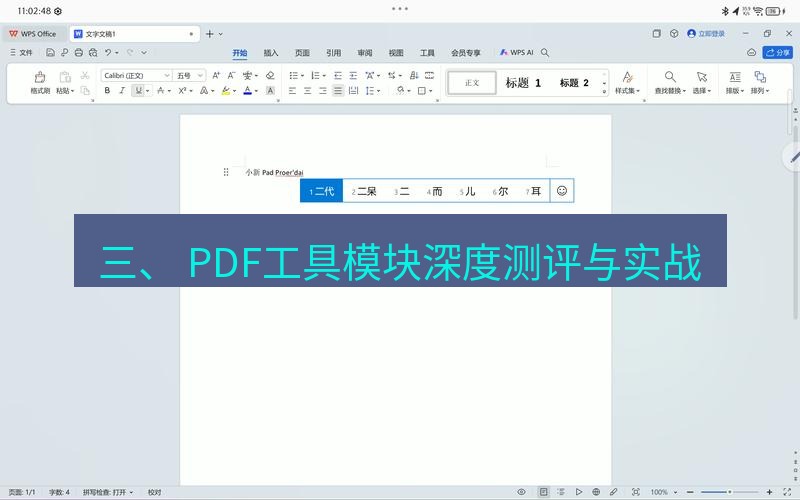Click the Sort icon in paragraph group
Image resolution: width=800 pixels, height=500 pixels.
coord(414,76)
